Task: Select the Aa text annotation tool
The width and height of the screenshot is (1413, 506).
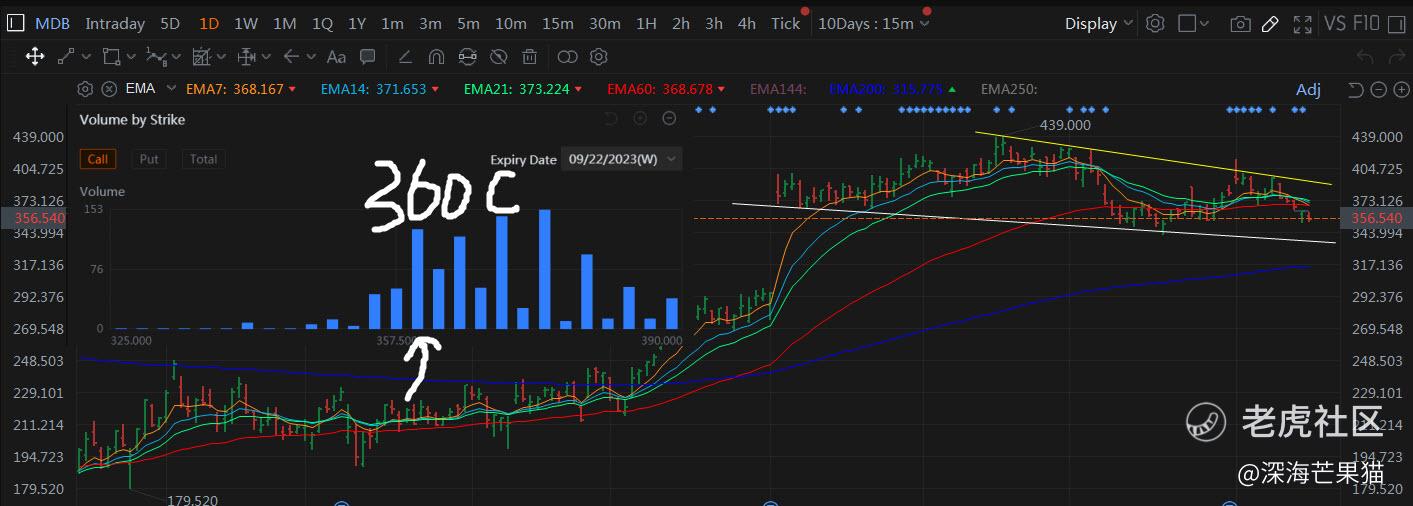Action: 336,57
